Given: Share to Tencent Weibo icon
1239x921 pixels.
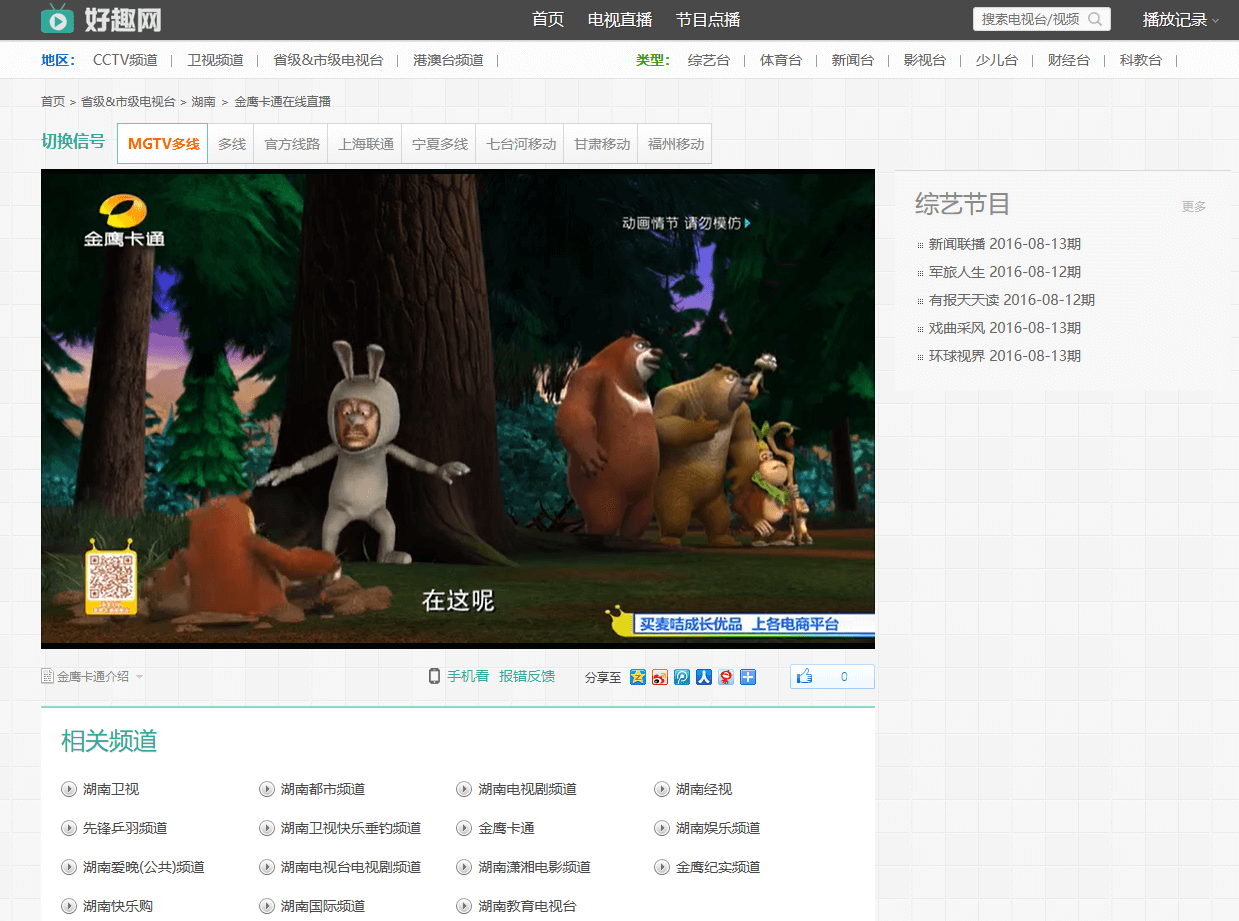Looking at the screenshot, I should [x=681, y=677].
